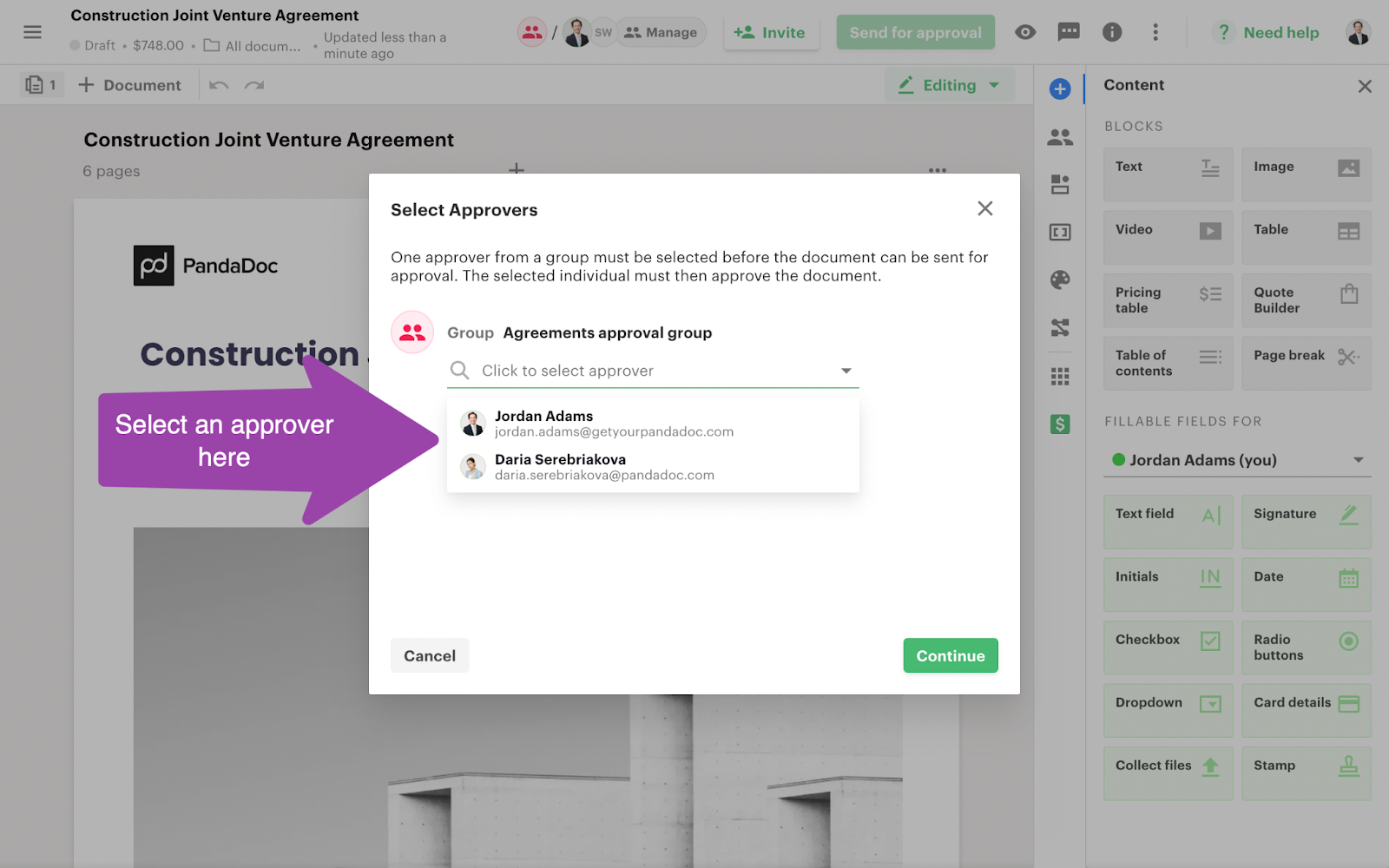
Task: Add a Collect files field
Action: tap(1168, 773)
